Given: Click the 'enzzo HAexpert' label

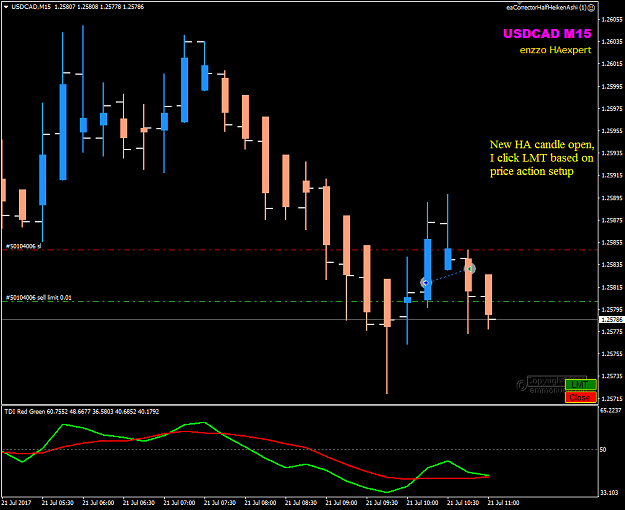Looking at the screenshot, I should (555, 50).
